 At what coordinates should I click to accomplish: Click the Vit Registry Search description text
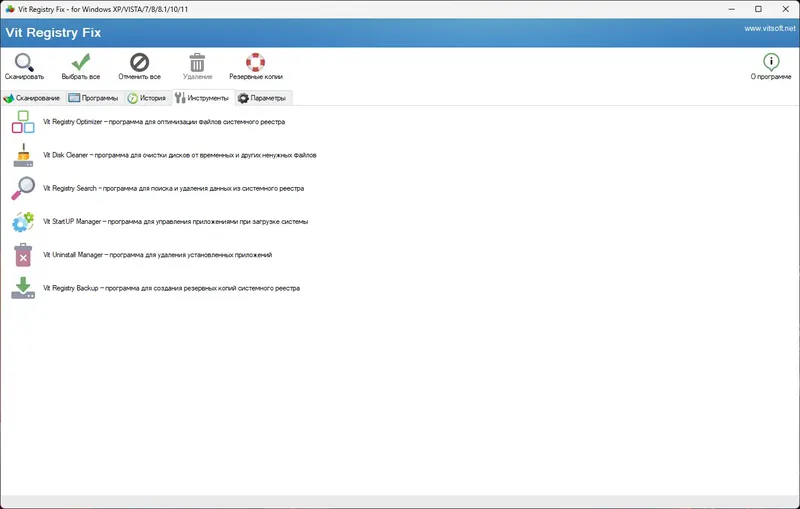click(x=173, y=188)
